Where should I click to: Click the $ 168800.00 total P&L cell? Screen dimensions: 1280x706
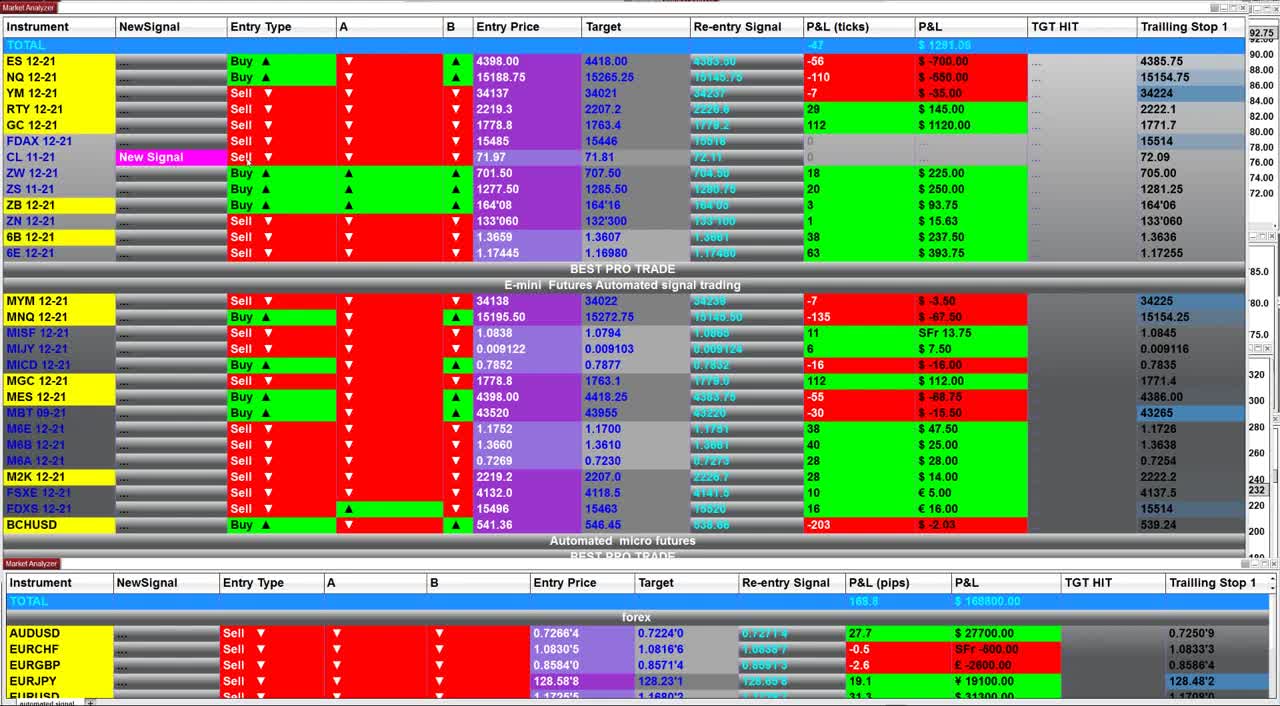point(1006,601)
